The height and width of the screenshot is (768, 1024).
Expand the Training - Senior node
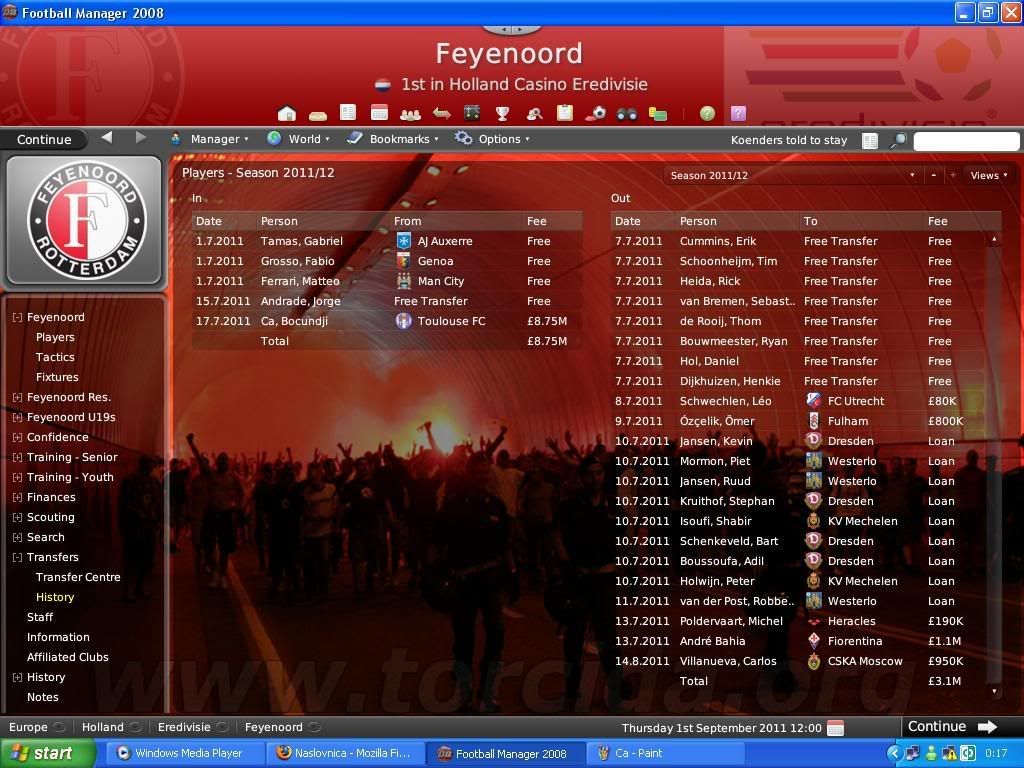(x=18, y=457)
